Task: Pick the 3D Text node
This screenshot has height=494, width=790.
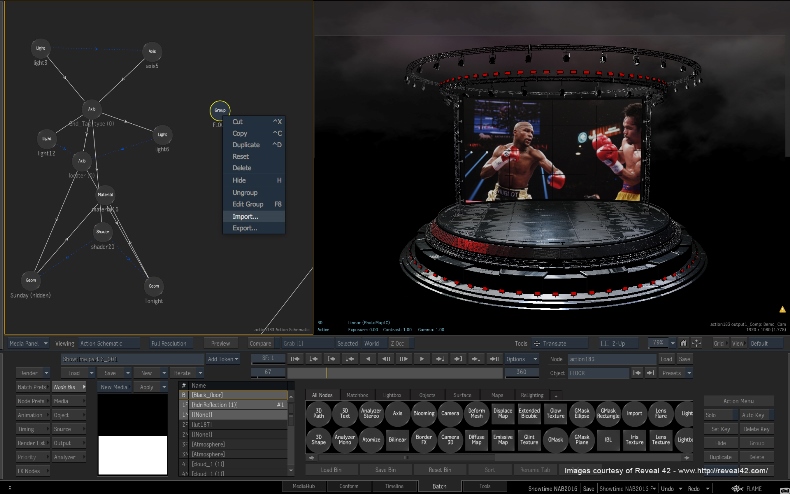Action: [x=345, y=413]
